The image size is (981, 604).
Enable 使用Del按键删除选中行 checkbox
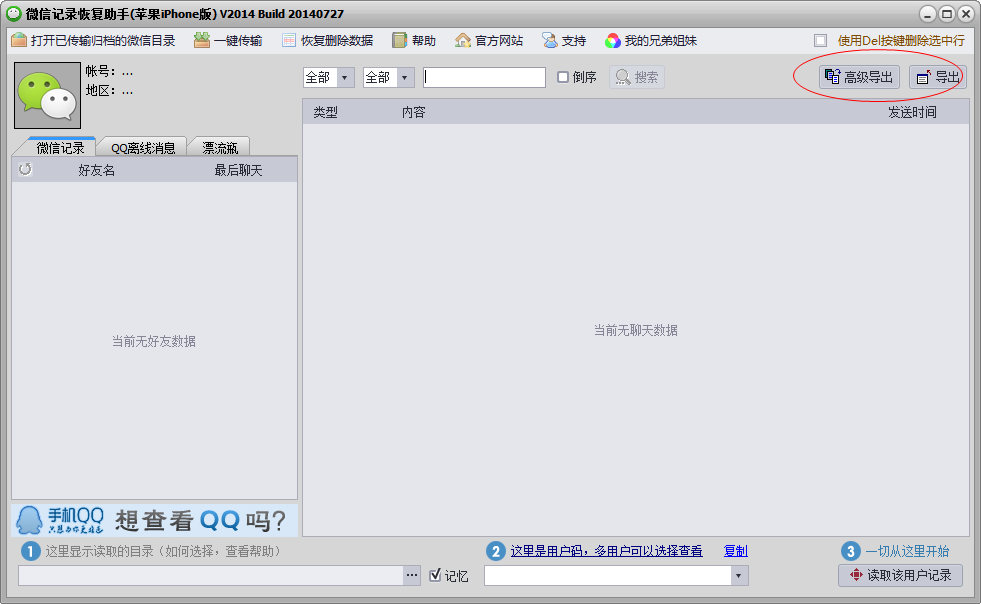(820, 41)
